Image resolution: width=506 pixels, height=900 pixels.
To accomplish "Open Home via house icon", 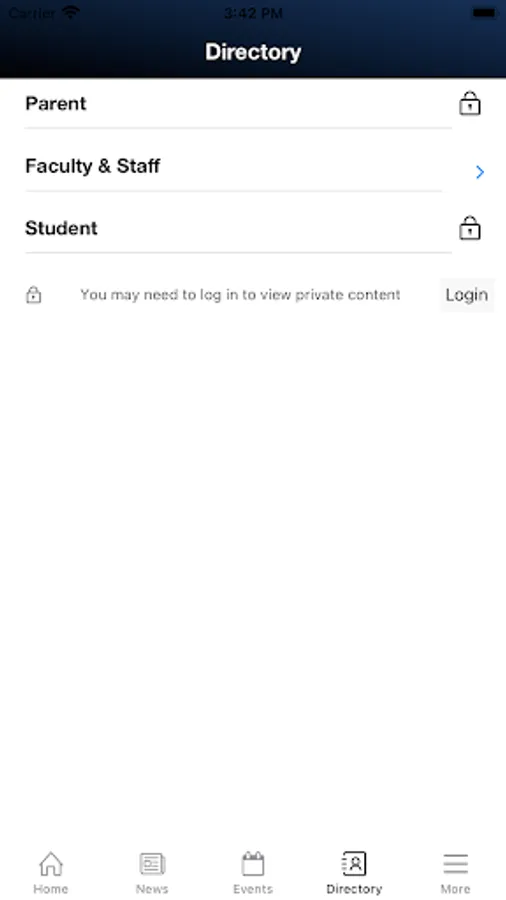I will [x=51, y=863].
